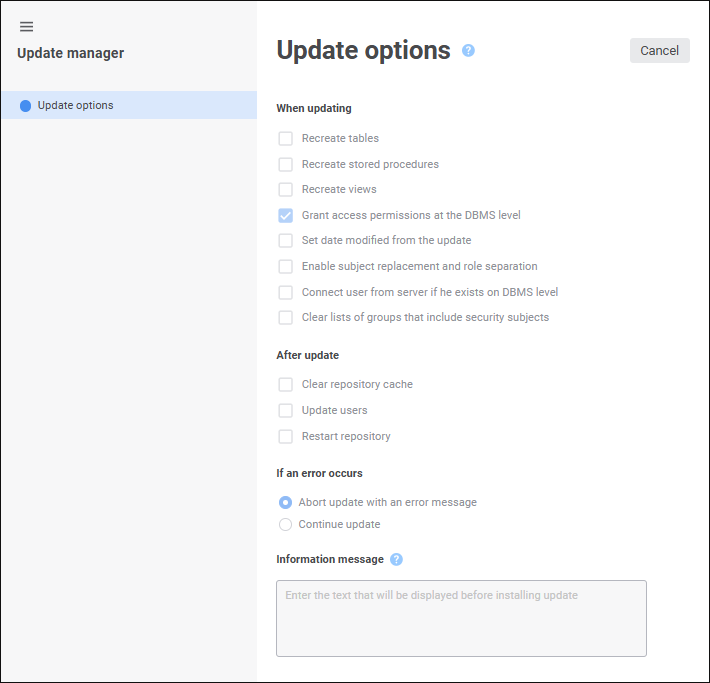Viewport: 710px width, 683px height.
Task: Click the Information message text field
Action: point(461,618)
